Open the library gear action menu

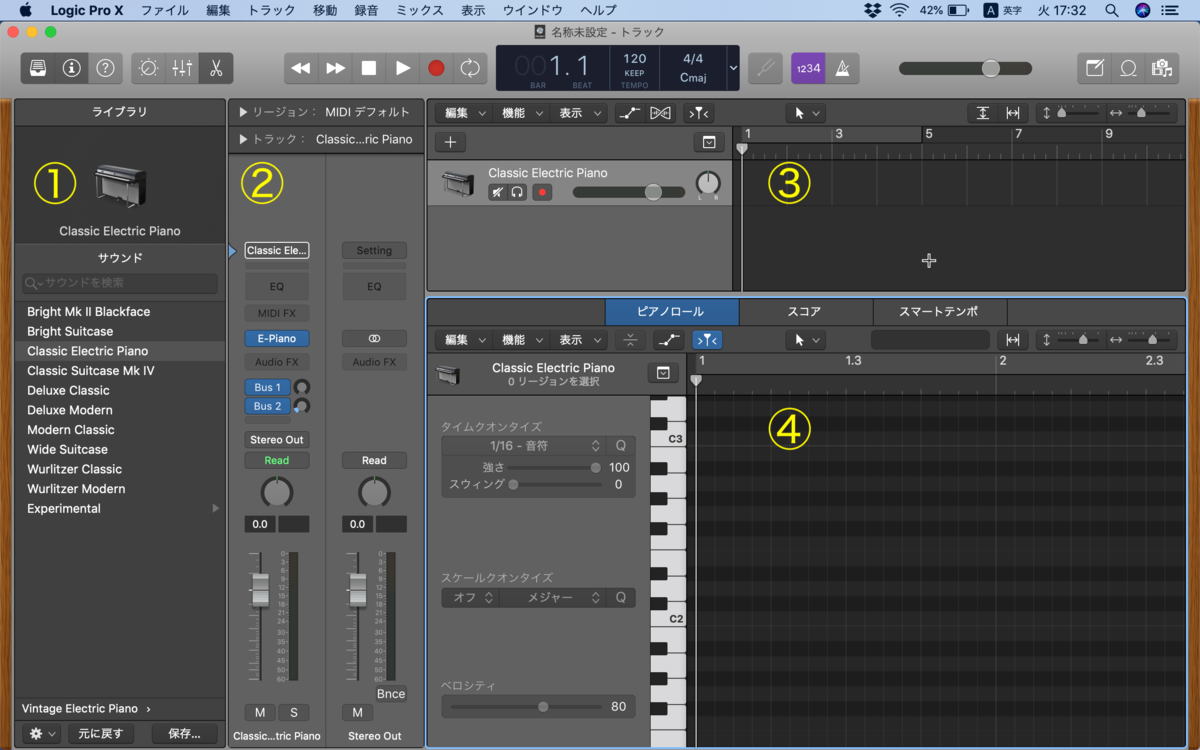click(x=42, y=733)
